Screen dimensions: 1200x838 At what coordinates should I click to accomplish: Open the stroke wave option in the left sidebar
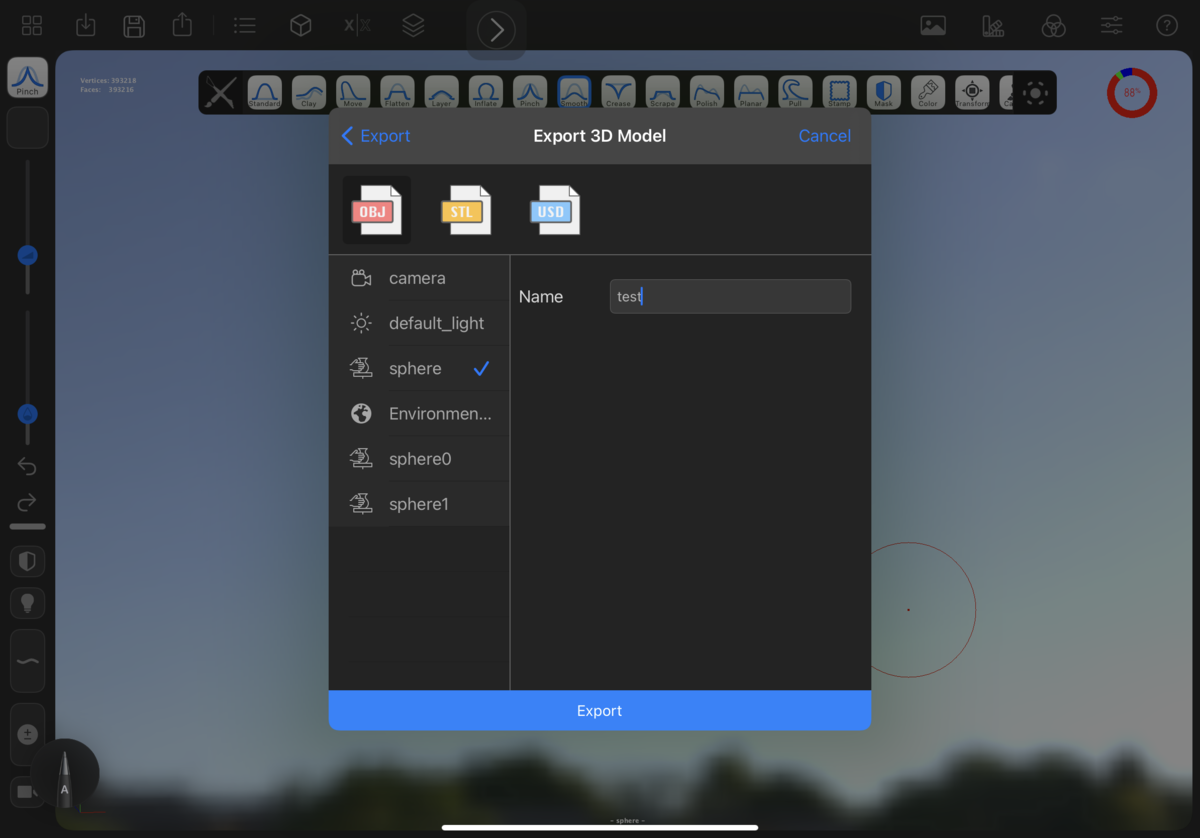pos(27,661)
